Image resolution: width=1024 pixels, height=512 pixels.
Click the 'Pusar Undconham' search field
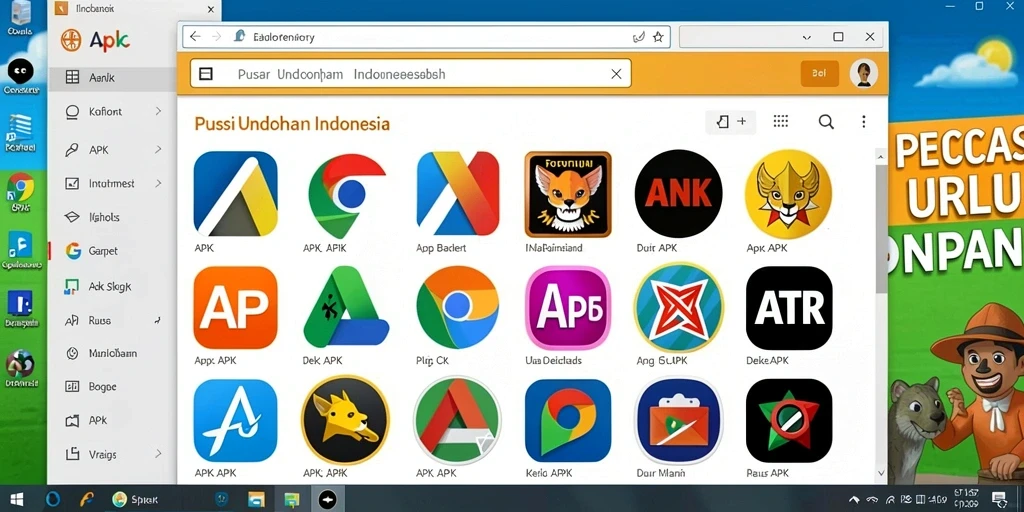click(411, 74)
